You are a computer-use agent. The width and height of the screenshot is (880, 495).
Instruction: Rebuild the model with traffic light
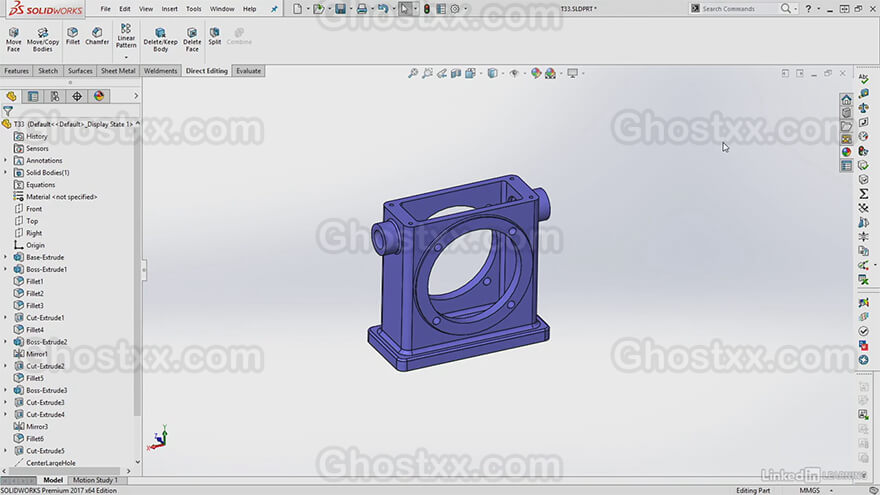(x=427, y=8)
